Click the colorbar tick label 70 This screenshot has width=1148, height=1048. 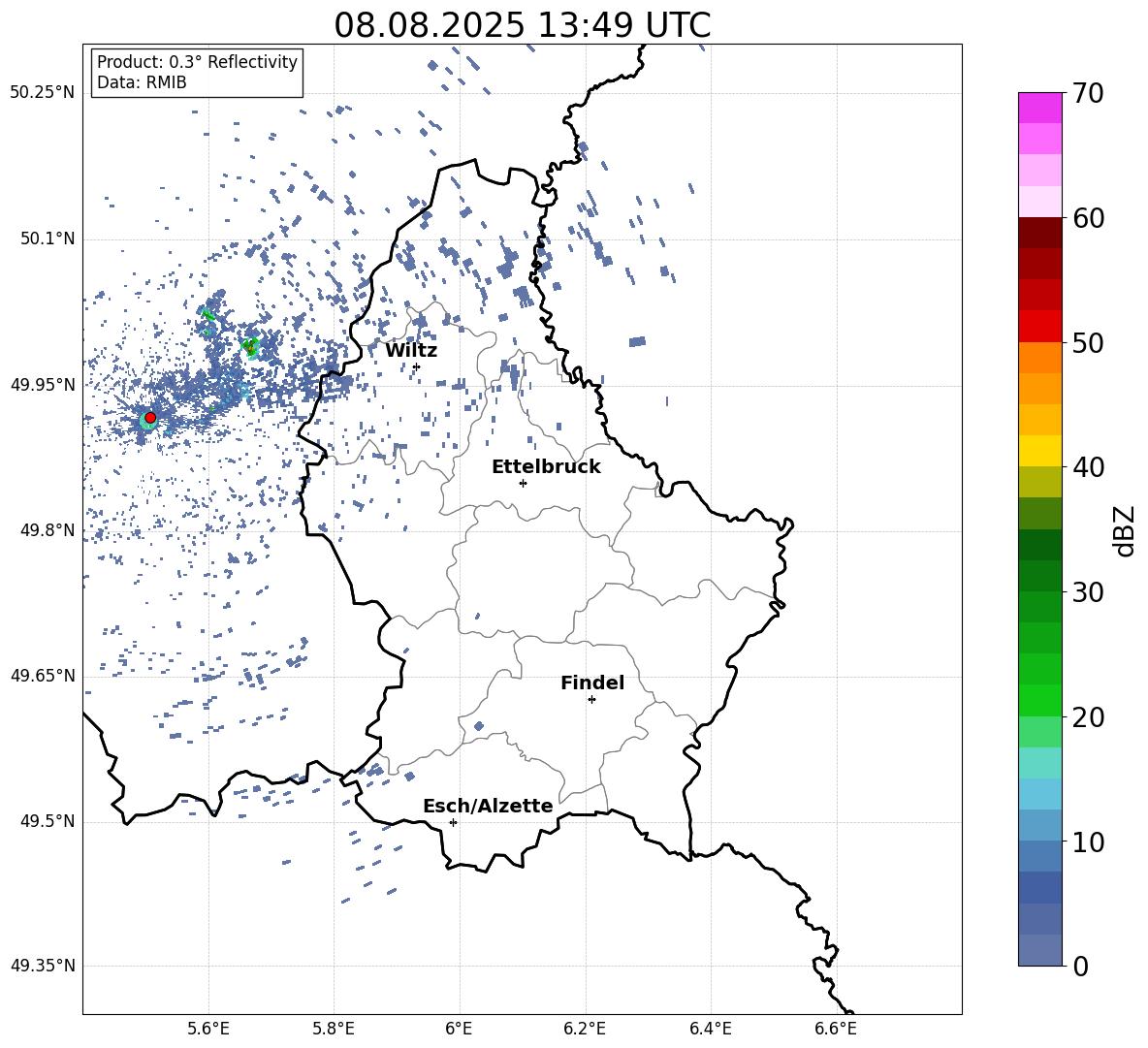(x=1089, y=94)
